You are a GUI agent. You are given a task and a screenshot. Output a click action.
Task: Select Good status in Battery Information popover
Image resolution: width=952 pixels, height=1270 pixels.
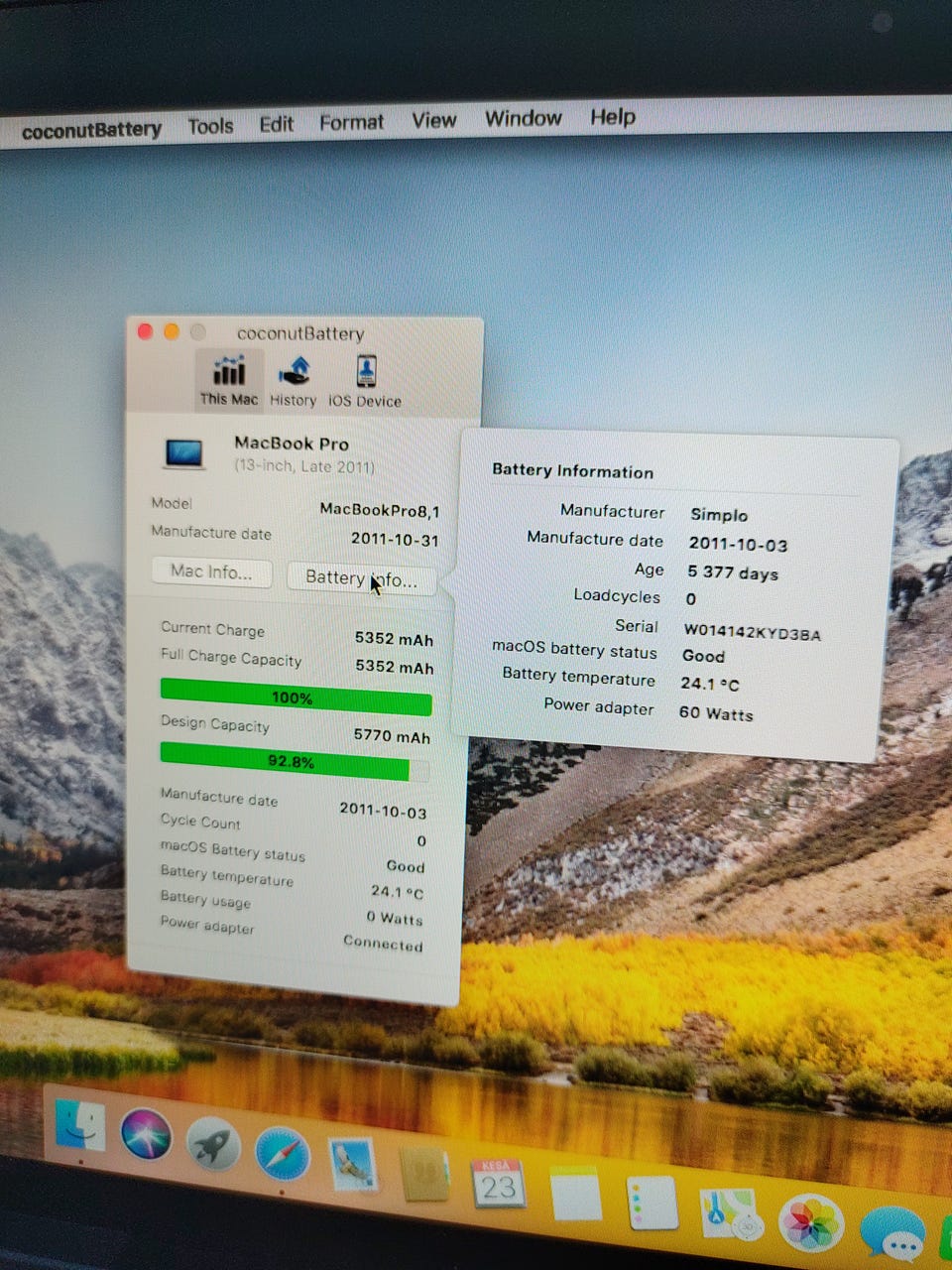(x=703, y=656)
